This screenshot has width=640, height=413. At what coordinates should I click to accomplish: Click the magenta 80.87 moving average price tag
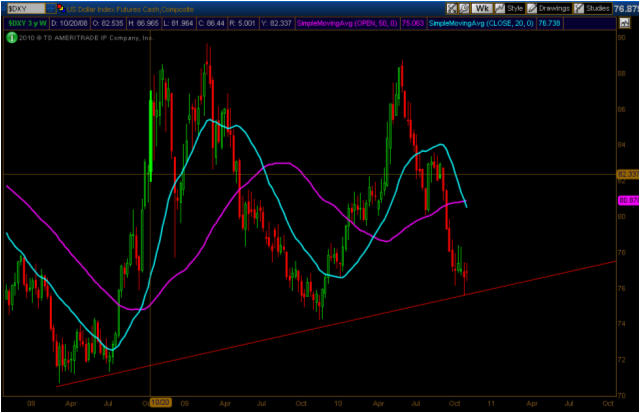(627, 201)
